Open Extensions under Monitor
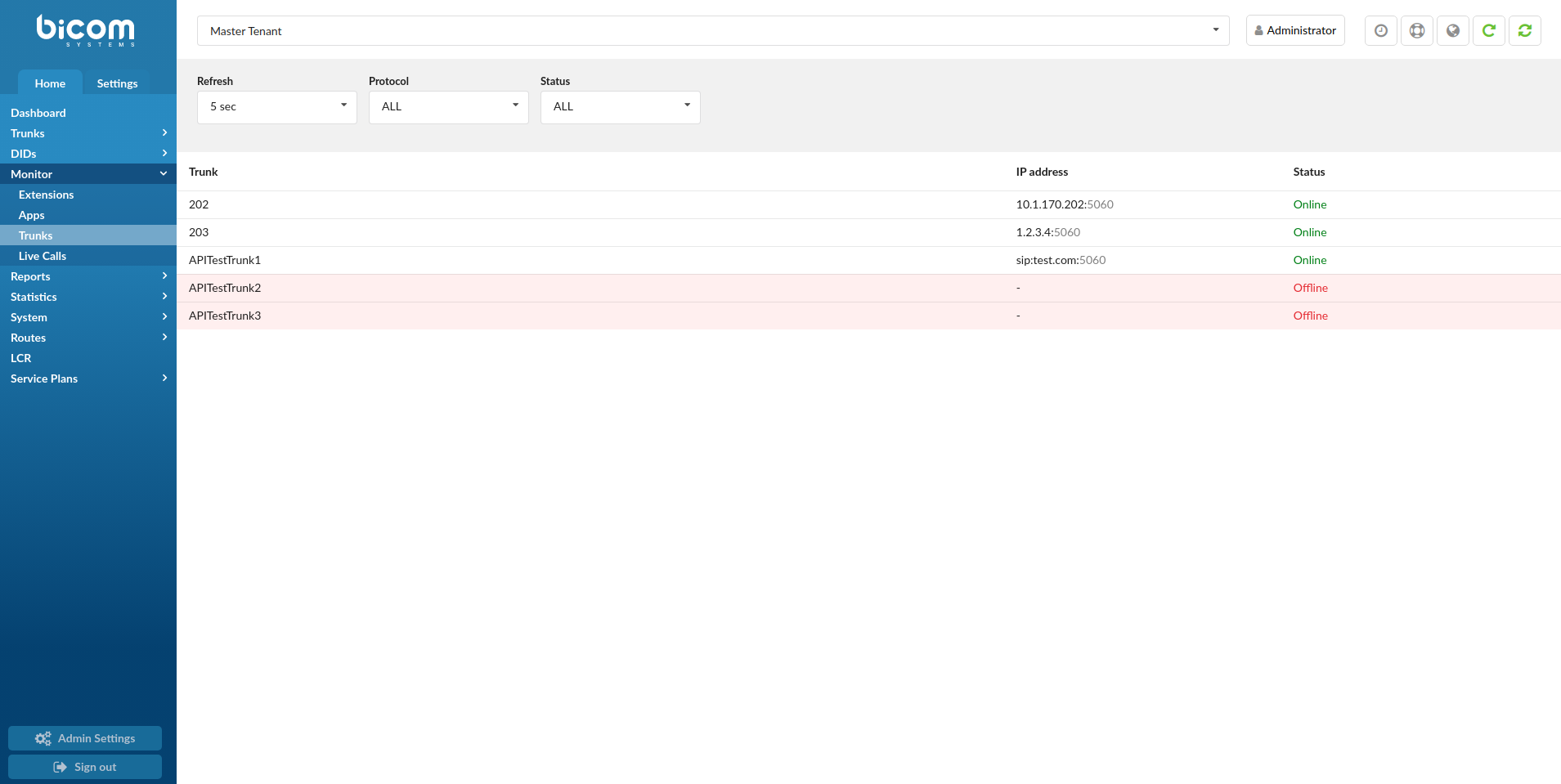1561x784 pixels. (x=88, y=195)
